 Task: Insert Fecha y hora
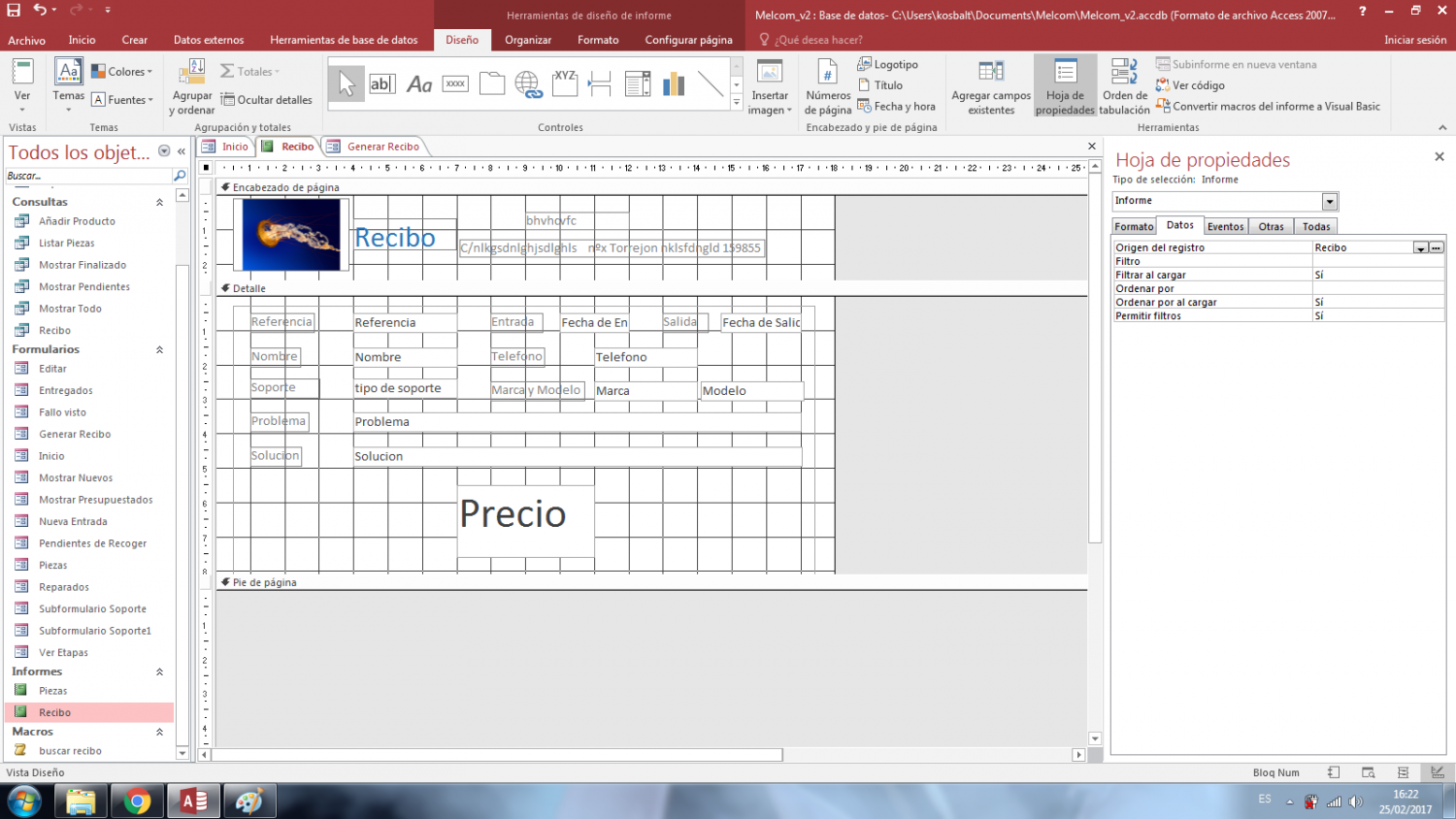click(896, 107)
